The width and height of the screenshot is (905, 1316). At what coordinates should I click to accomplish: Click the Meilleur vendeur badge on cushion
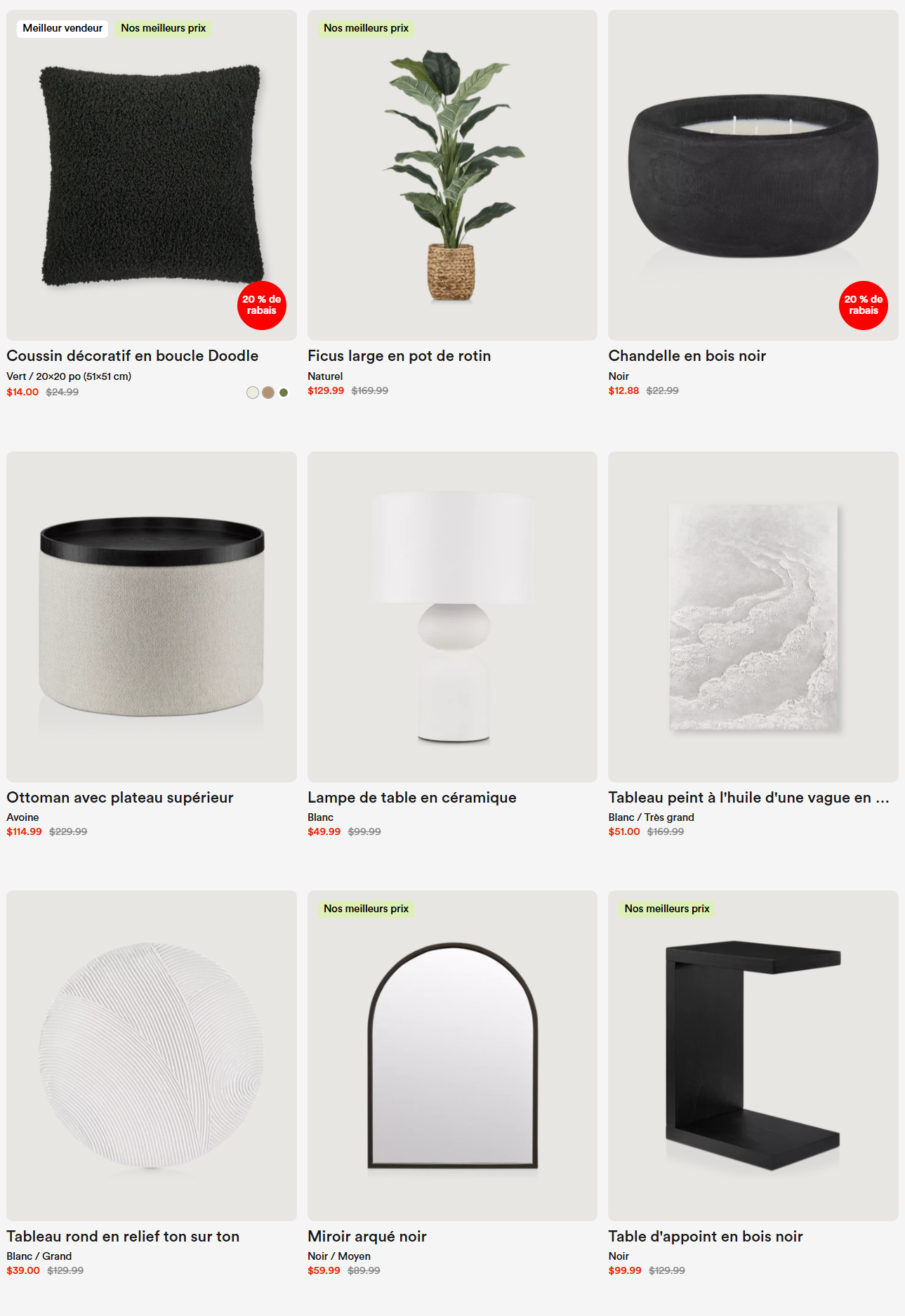(62, 28)
